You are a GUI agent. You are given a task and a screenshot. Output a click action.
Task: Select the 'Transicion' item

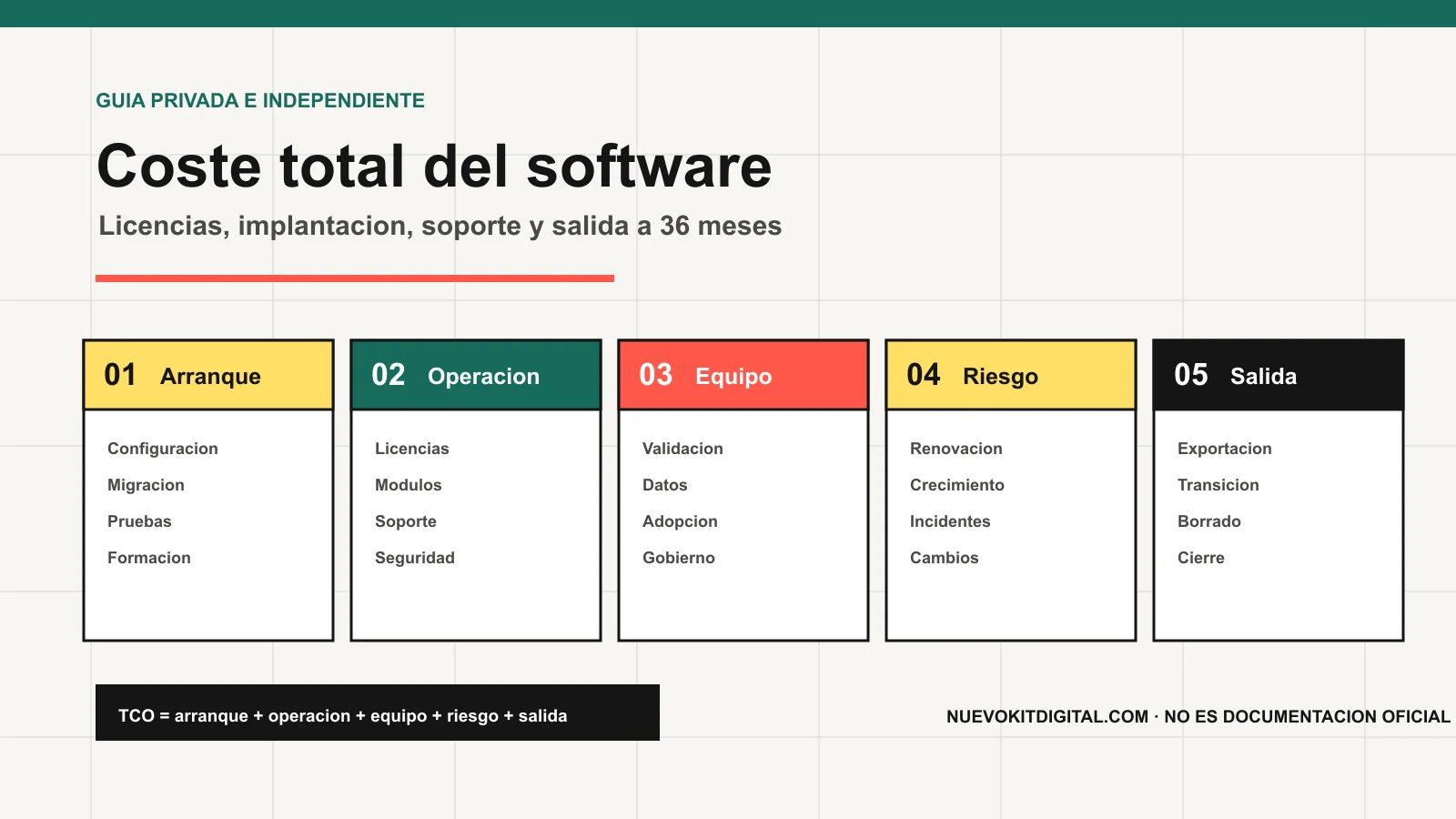1218,485
